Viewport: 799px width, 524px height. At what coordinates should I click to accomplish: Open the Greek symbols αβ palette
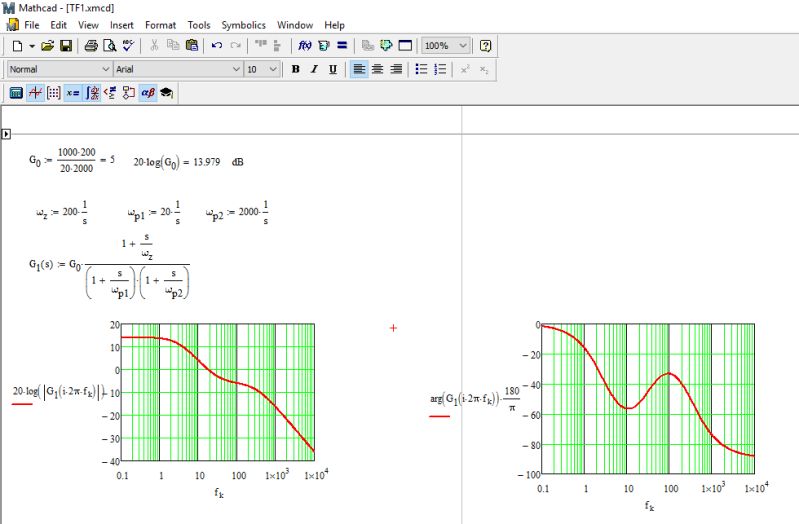(148, 93)
